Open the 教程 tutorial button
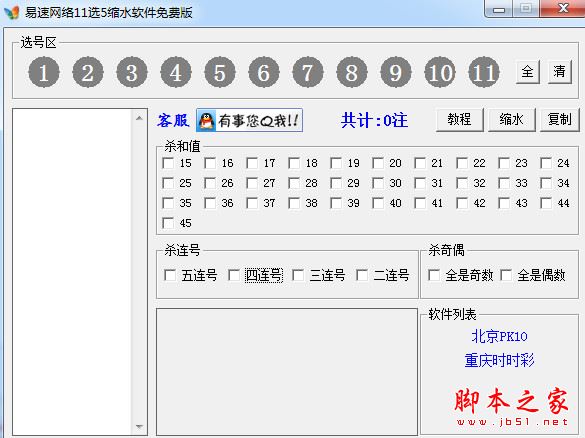This screenshot has width=585, height=438. click(x=460, y=120)
